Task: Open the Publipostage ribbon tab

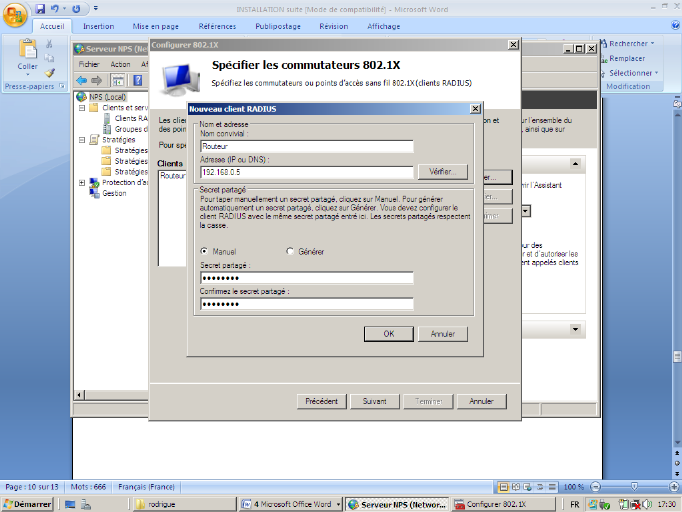Action: pyautogui.click(x=278, y=26)
